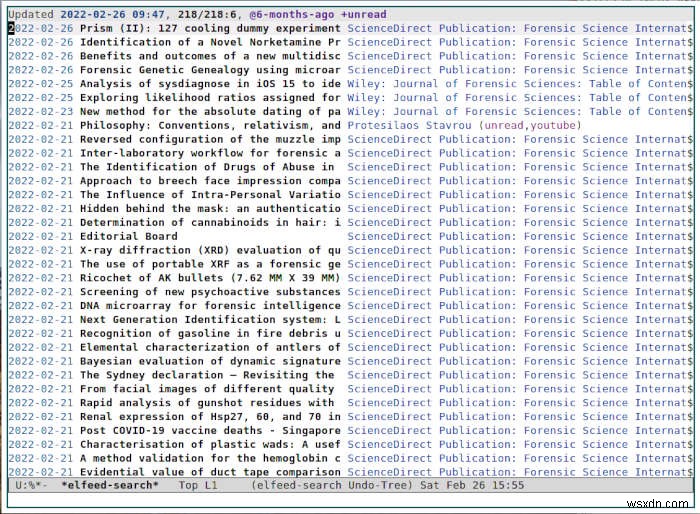Select 'The use of portable XRF' entry

(210, 264)
